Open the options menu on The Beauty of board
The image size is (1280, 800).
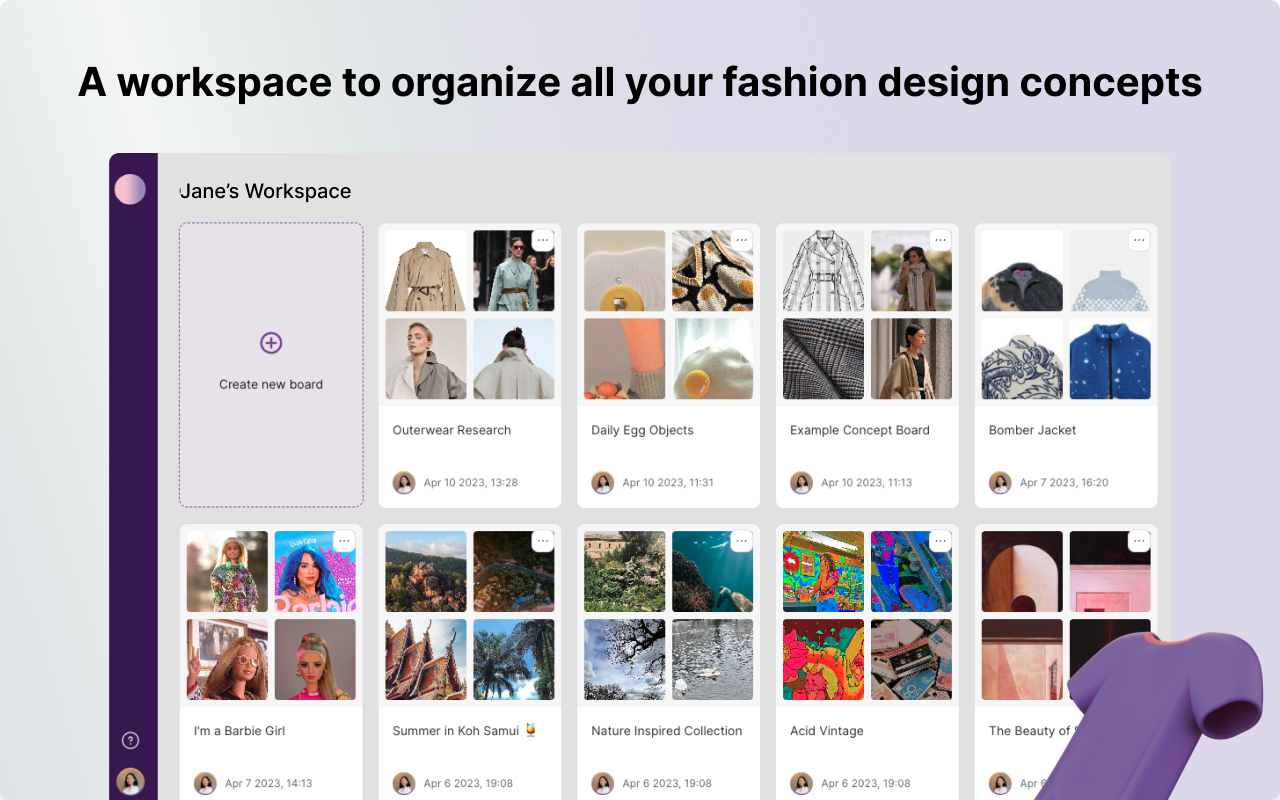point(1138,540)
